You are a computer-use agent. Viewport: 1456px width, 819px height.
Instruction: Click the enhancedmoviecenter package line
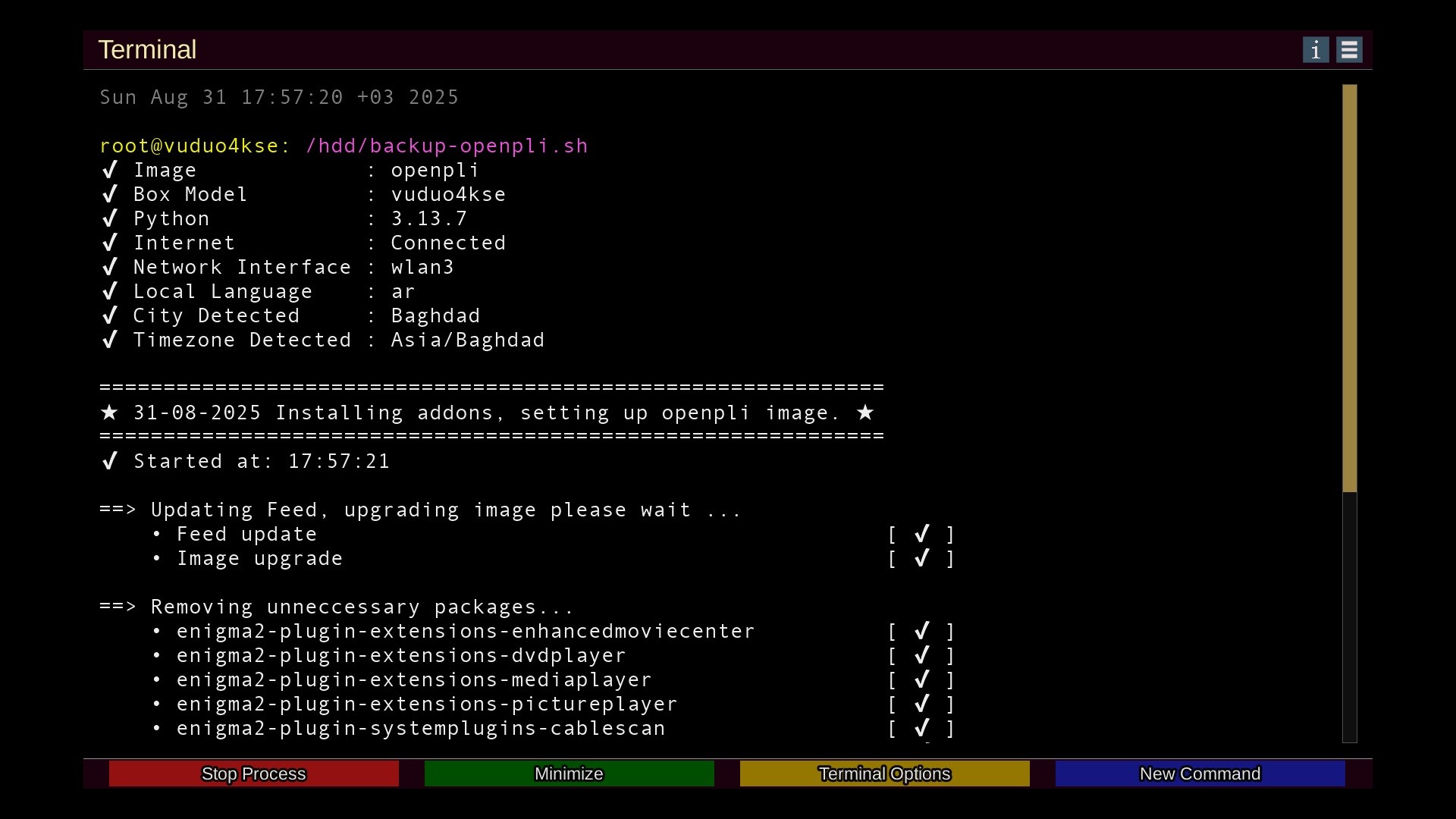coord(466,632)
